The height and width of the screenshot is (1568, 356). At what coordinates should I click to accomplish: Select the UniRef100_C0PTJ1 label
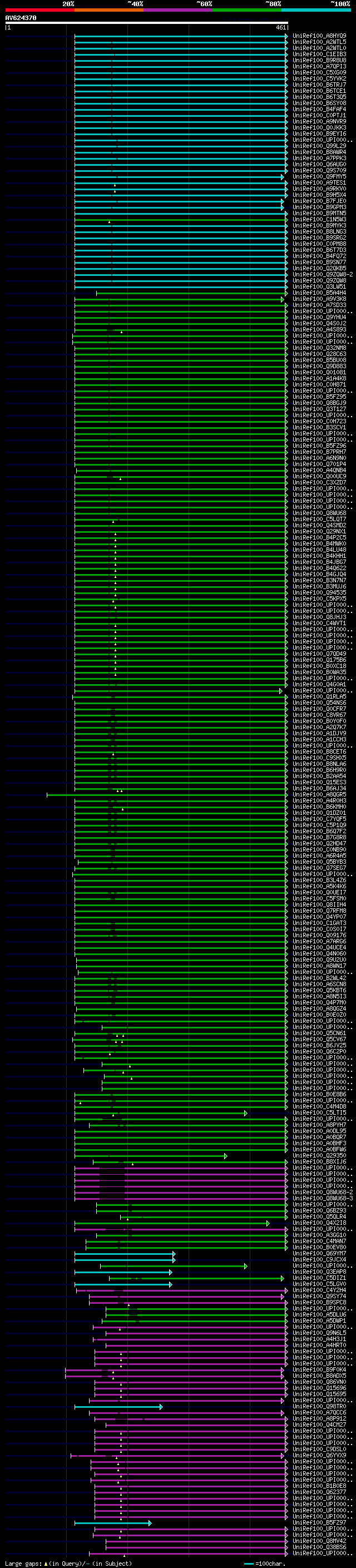tap(319, 116)
